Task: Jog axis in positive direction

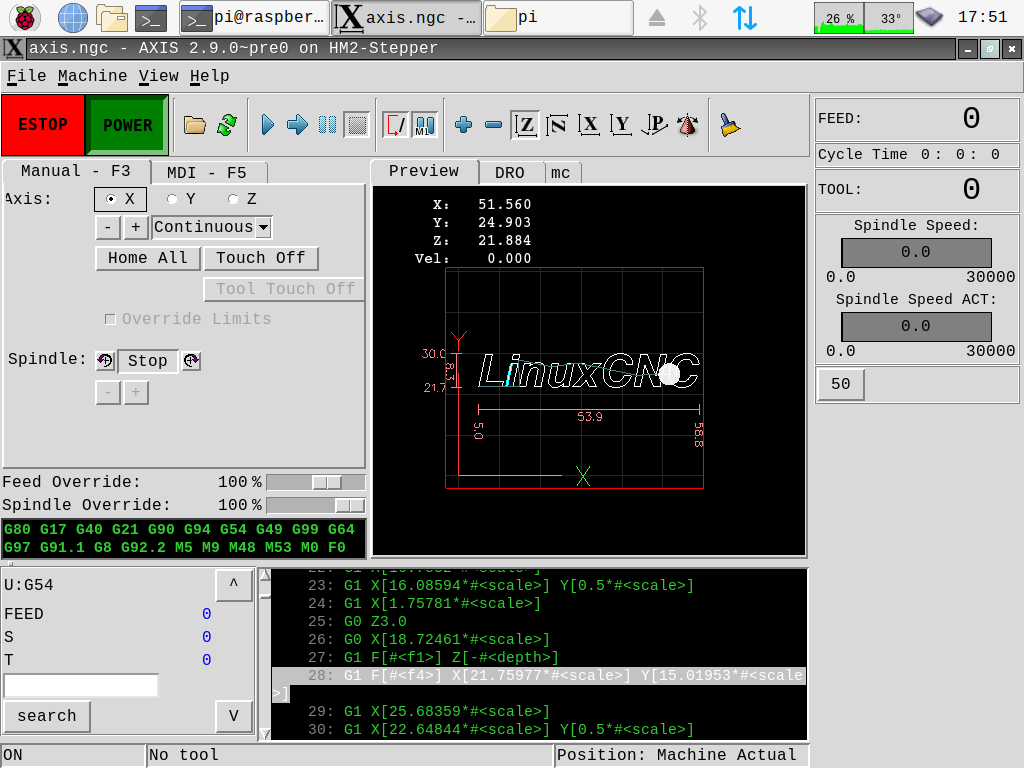Action: coord(136,227)
